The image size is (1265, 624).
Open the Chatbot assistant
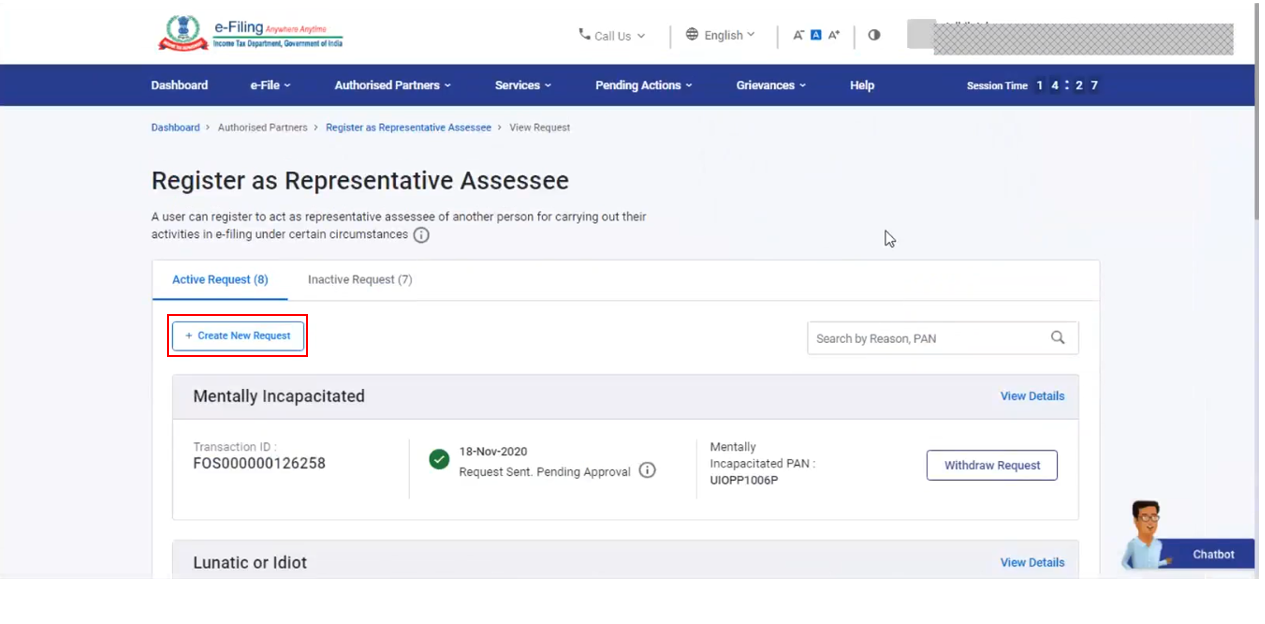click(x=1190, y=545)
